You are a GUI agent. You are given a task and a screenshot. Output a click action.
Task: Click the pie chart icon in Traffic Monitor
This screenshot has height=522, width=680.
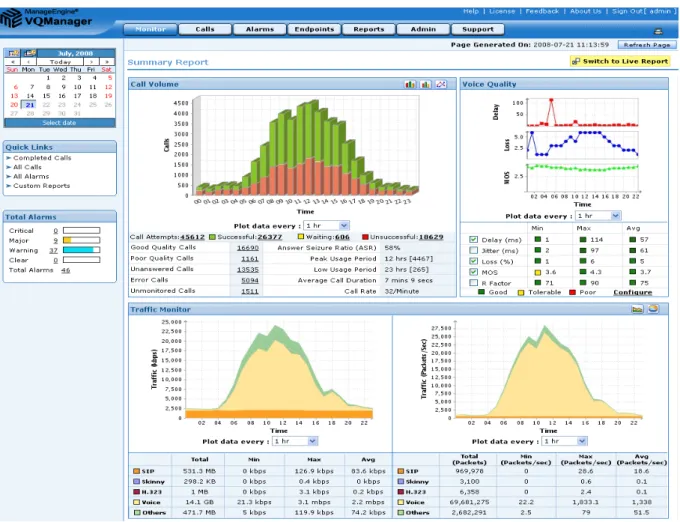[653, 309]
